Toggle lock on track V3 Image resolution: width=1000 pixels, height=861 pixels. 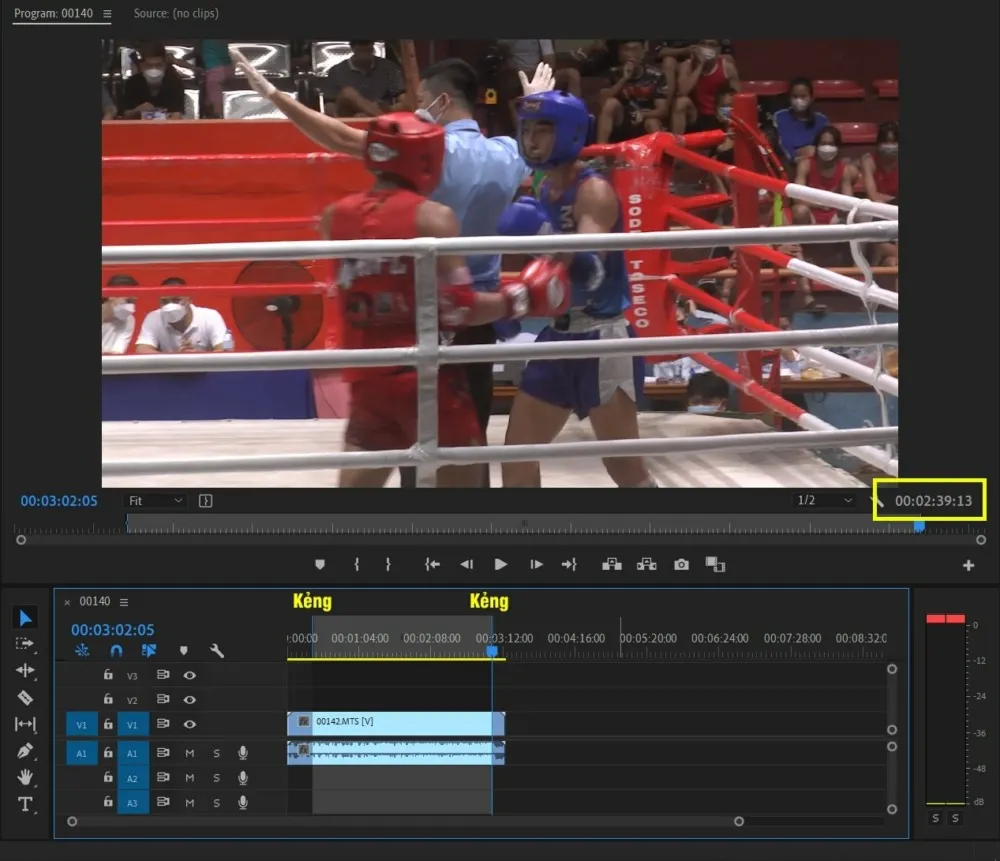coord(108,674)
